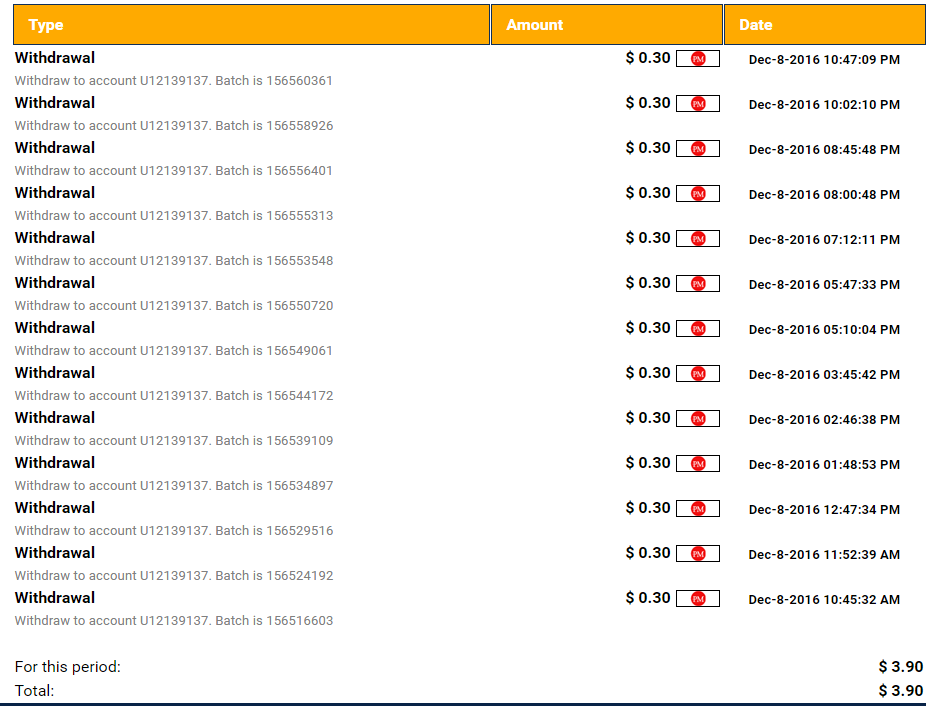Select description with batch 156524192
Screen dimensions: 926x706
(174, 575)
